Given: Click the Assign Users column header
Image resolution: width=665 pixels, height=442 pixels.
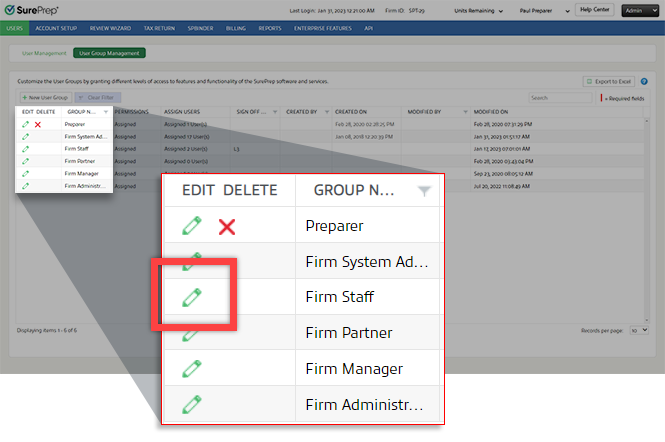Looking at the screenshot, I should pyautogui.click(x=182, y=112).
